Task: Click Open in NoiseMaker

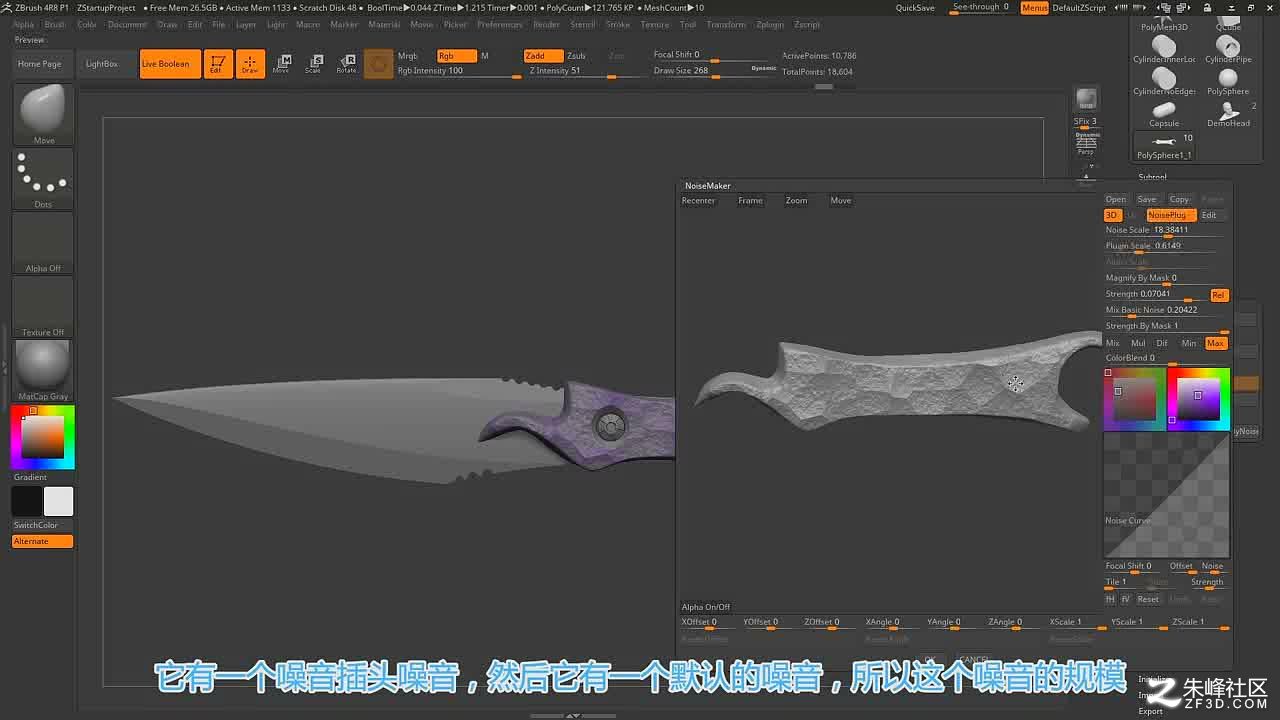Action: point(1116,199)
